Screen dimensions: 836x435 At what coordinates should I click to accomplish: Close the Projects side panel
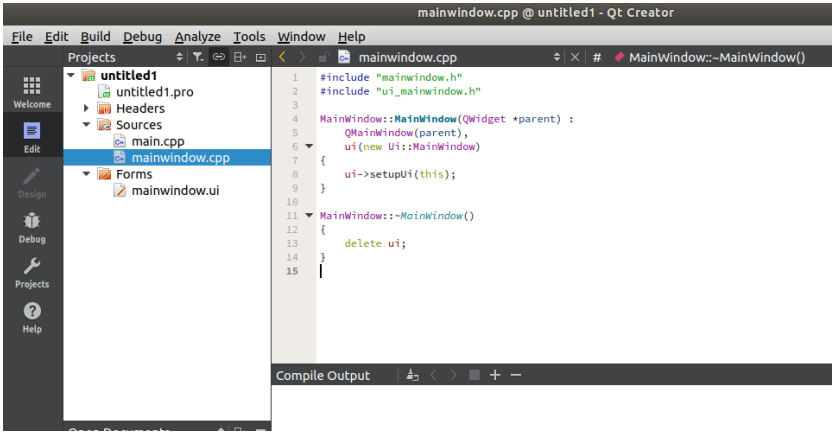click(x=261, y=57)
